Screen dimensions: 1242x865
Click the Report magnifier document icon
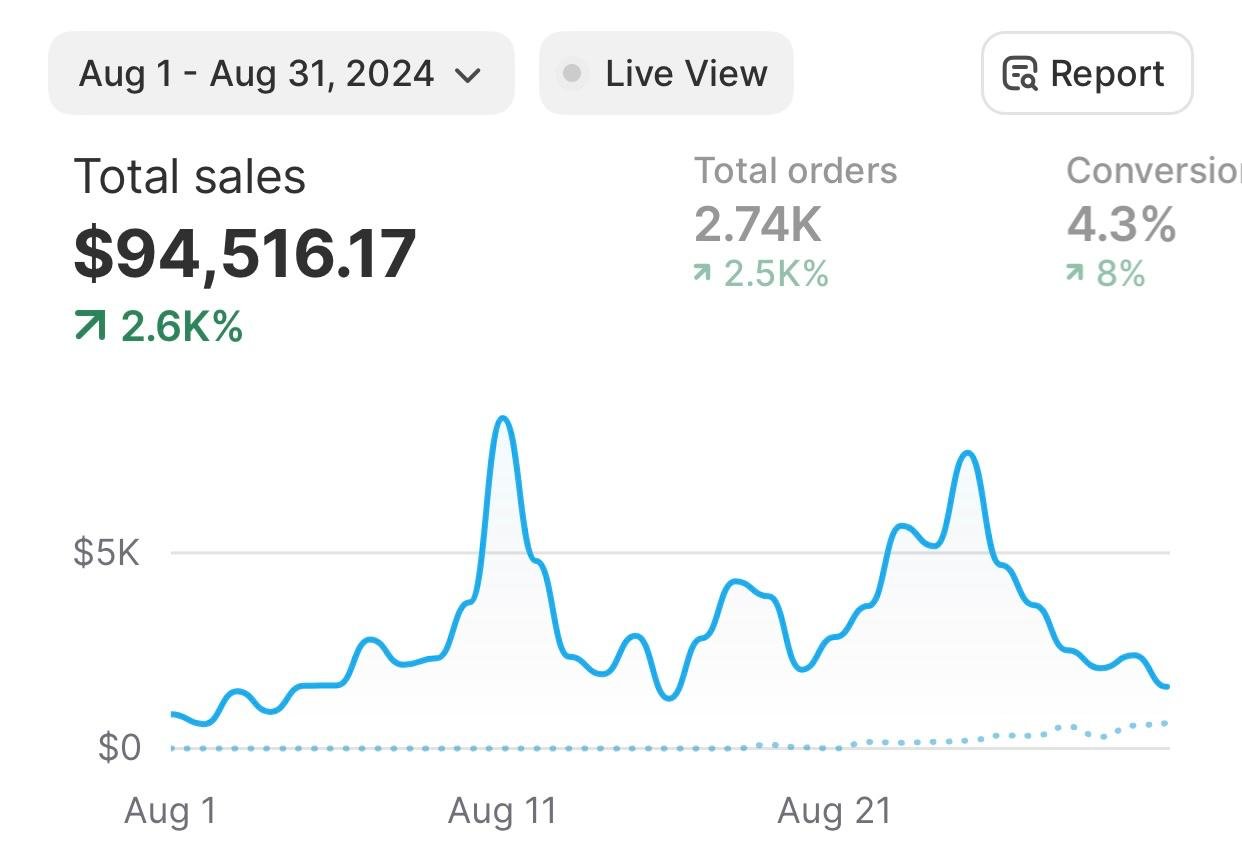1020,75
